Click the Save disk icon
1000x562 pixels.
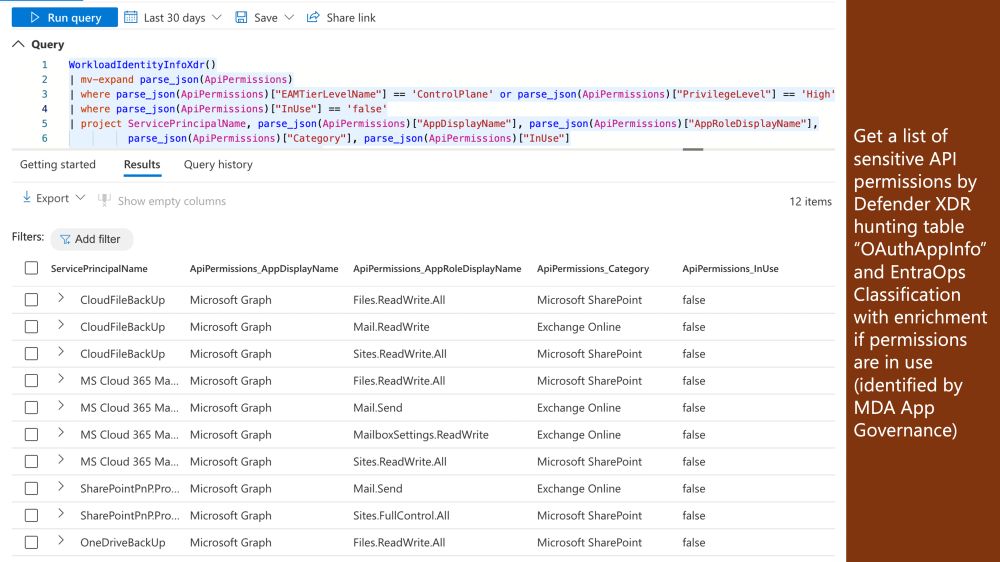(x=241, y=17)
